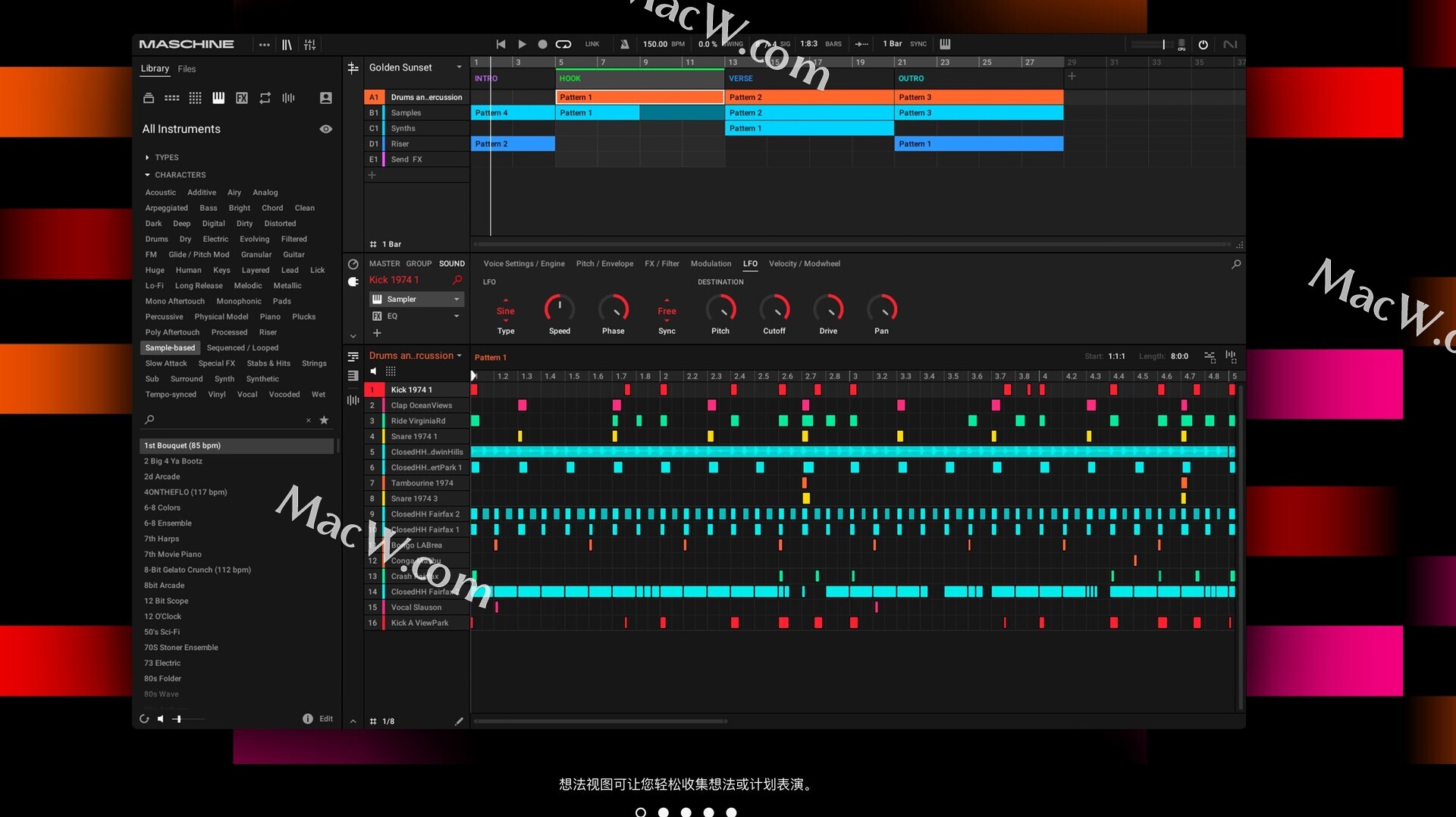Open the search icon beside Kick 1974 1

(x=457, y=280)
